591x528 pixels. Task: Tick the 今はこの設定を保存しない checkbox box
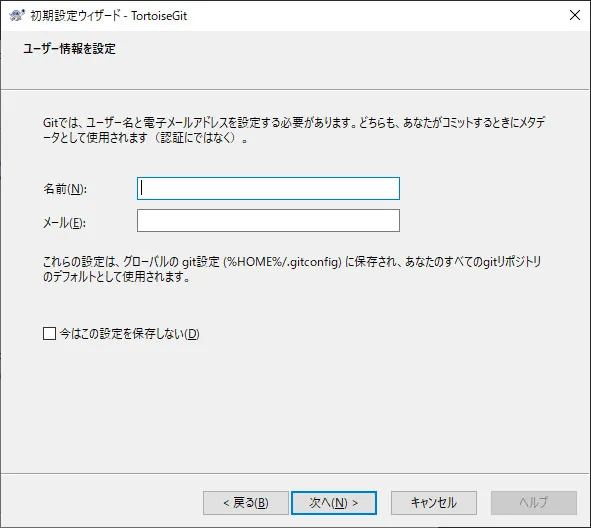pyautogui.click(x=49, y=334)
